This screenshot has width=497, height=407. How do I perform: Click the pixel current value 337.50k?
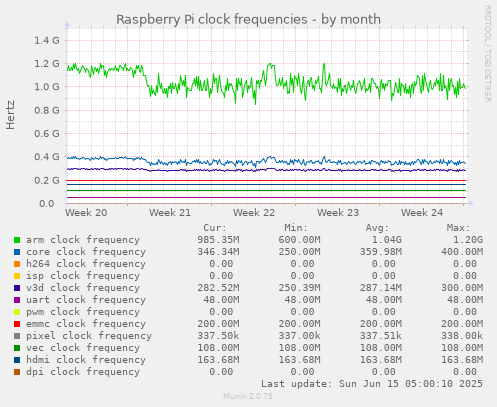click(x=218, y=336)
